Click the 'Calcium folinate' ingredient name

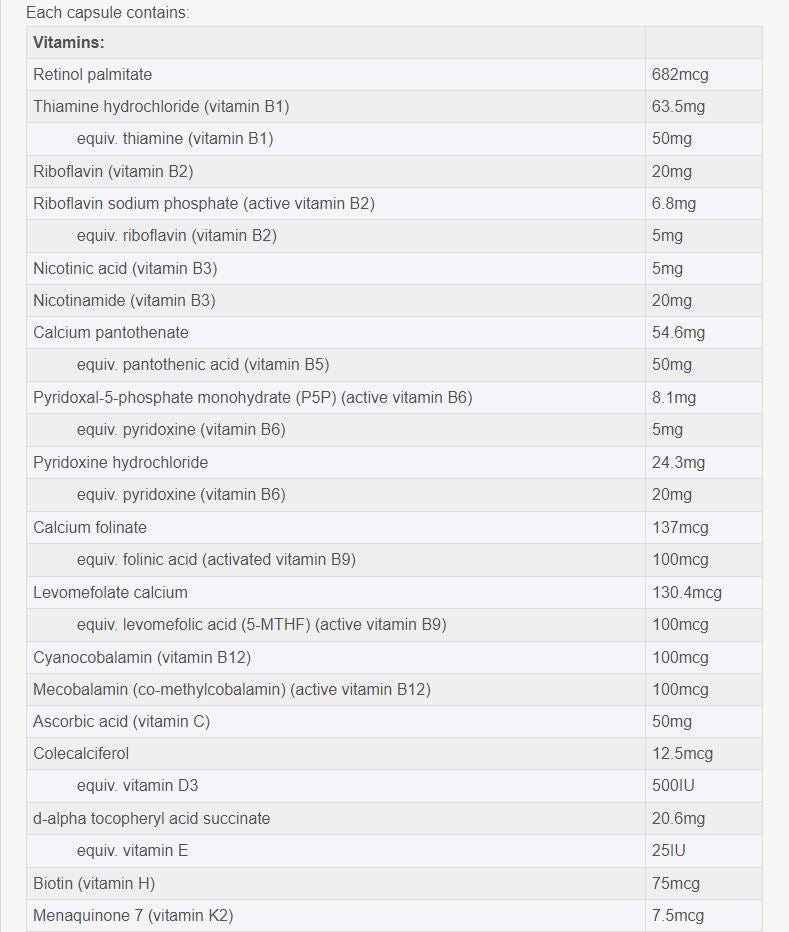(x=90, y=527)
